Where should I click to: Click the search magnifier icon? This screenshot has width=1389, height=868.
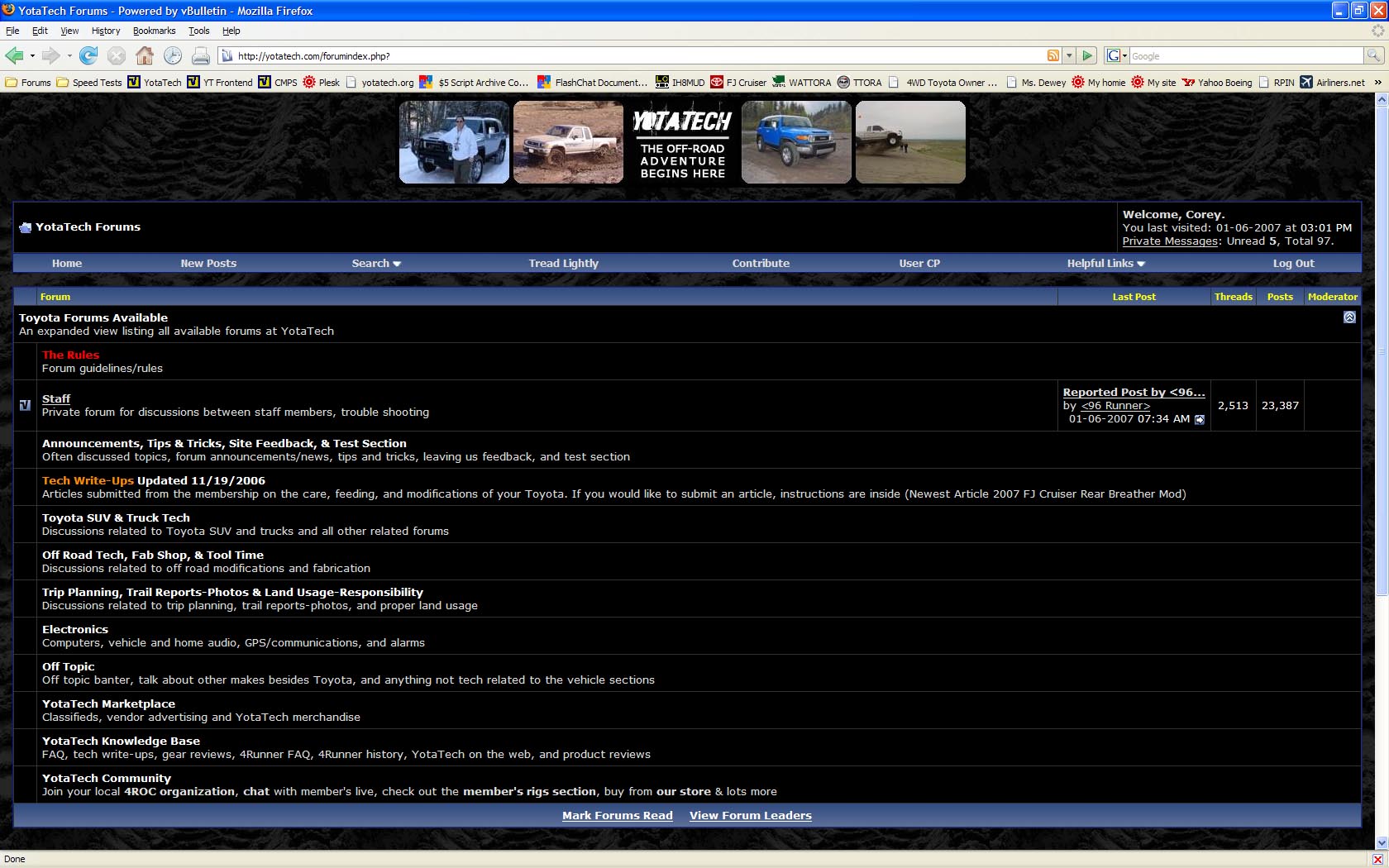[1373, 55]
